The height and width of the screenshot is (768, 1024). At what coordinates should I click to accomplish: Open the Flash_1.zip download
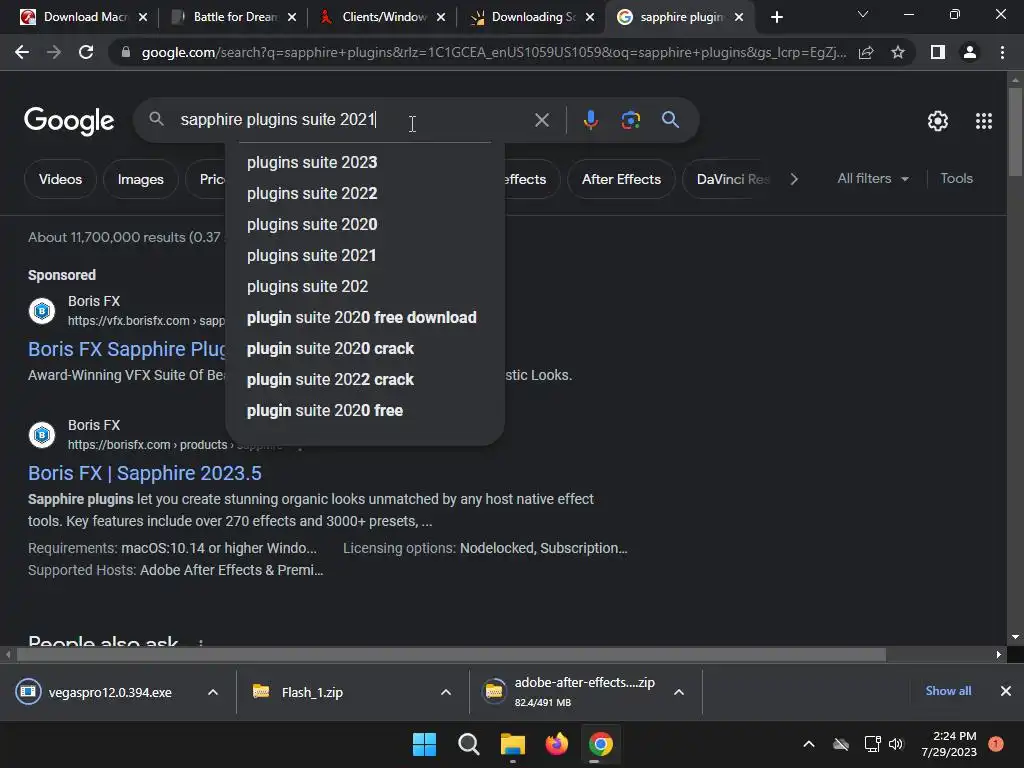coord(312,692)
